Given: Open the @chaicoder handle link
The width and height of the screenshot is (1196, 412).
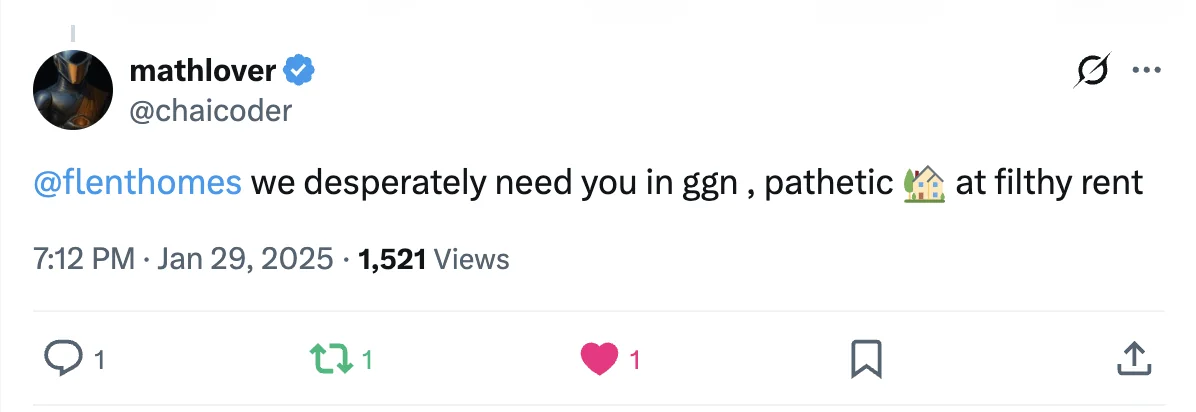Looking at the screenshot, I should click(x=210, y=109).
